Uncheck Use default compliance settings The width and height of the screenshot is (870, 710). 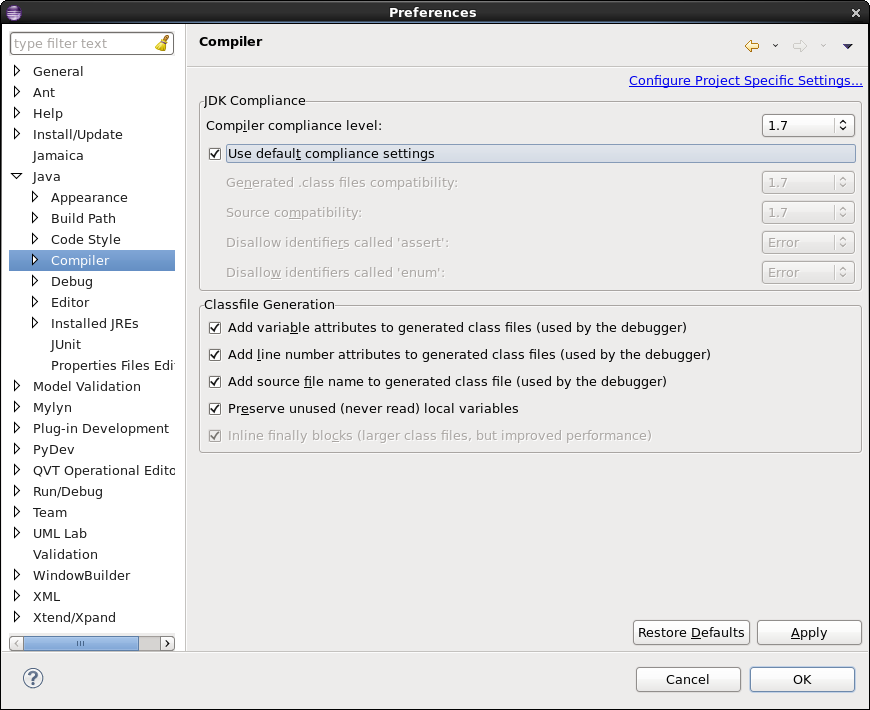click(x=215, y=154)
